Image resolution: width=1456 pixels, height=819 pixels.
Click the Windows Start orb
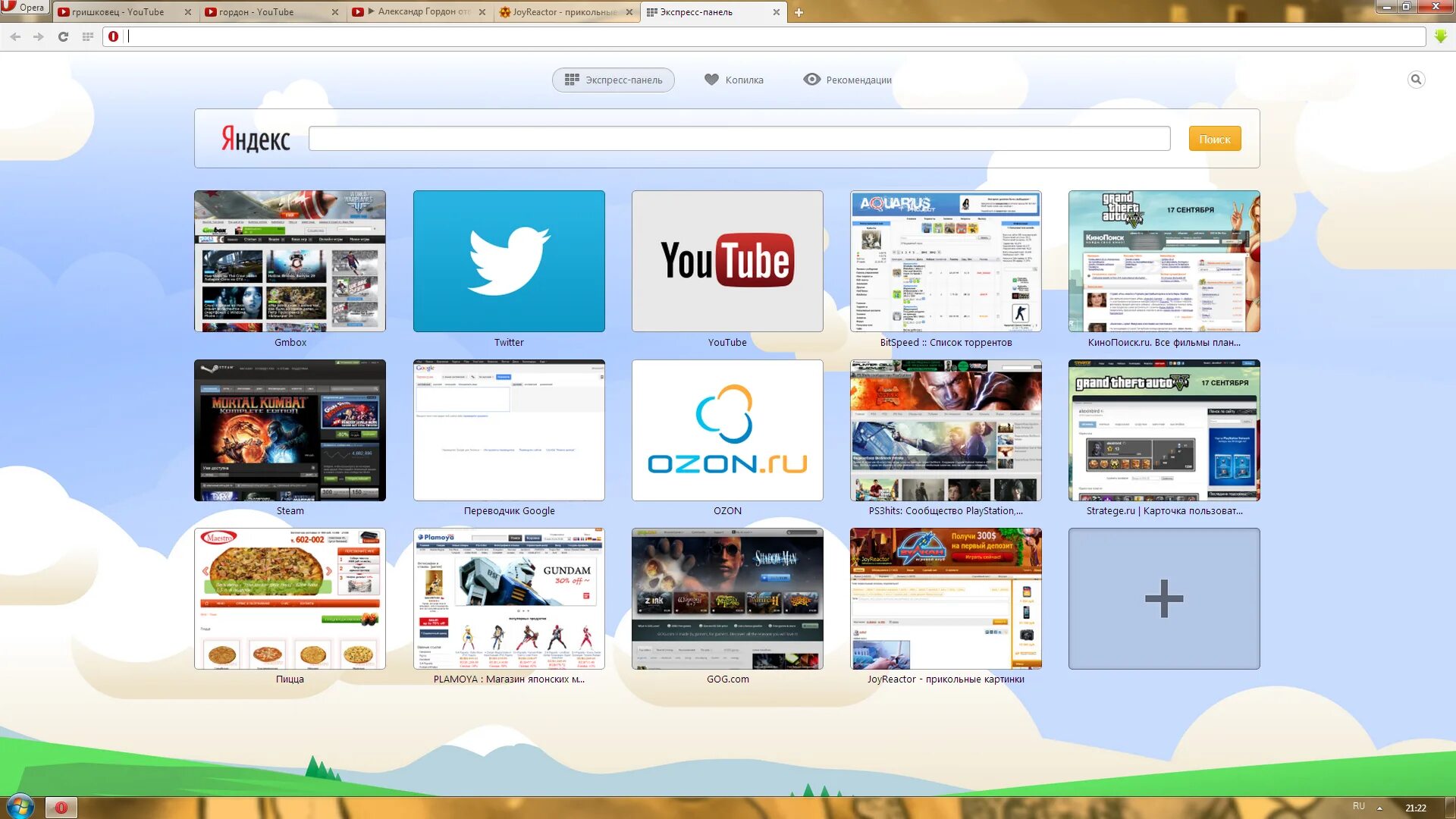(x=20, y=807)
